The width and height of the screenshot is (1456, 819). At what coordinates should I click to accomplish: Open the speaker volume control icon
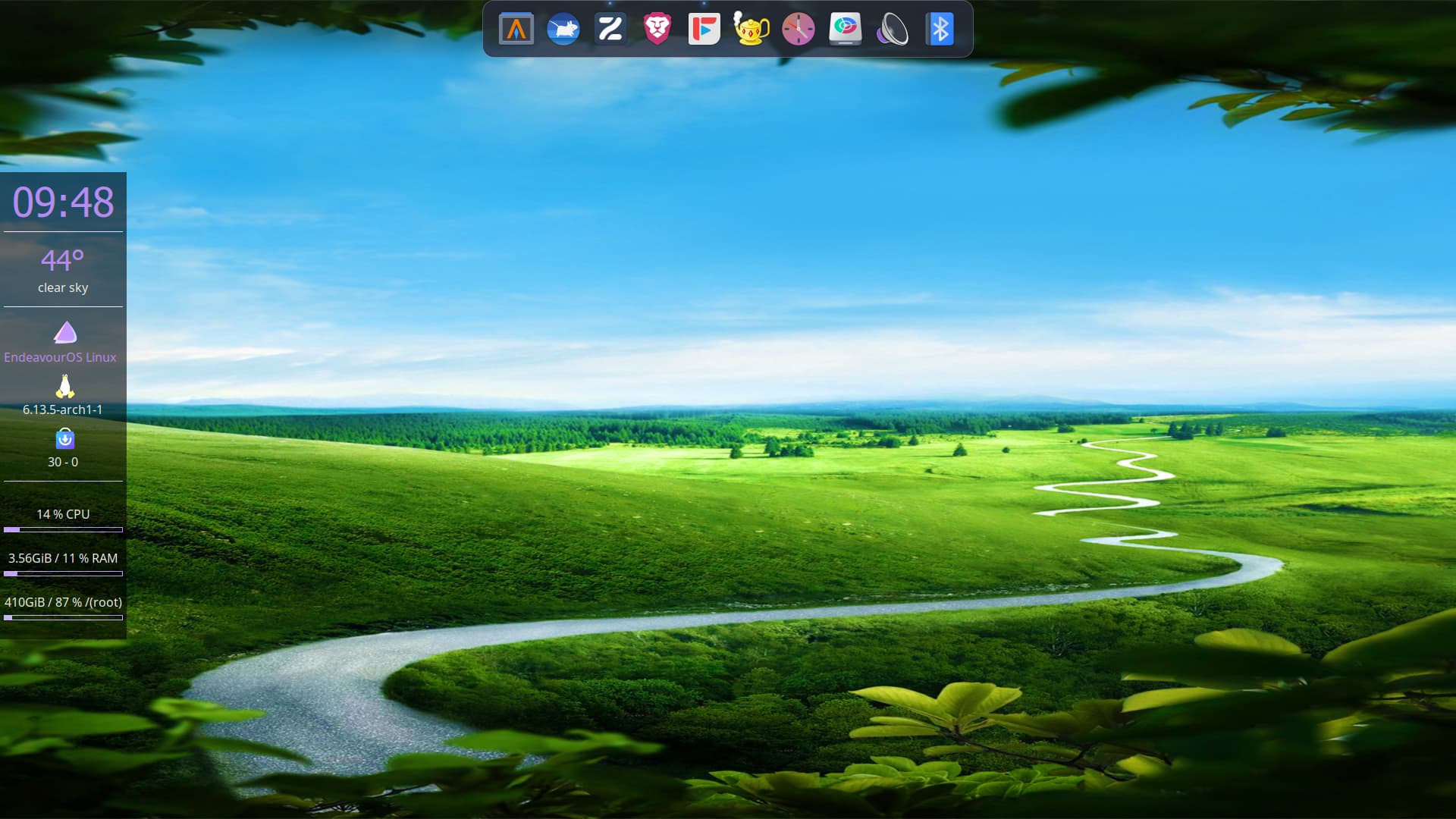point(892,29)
